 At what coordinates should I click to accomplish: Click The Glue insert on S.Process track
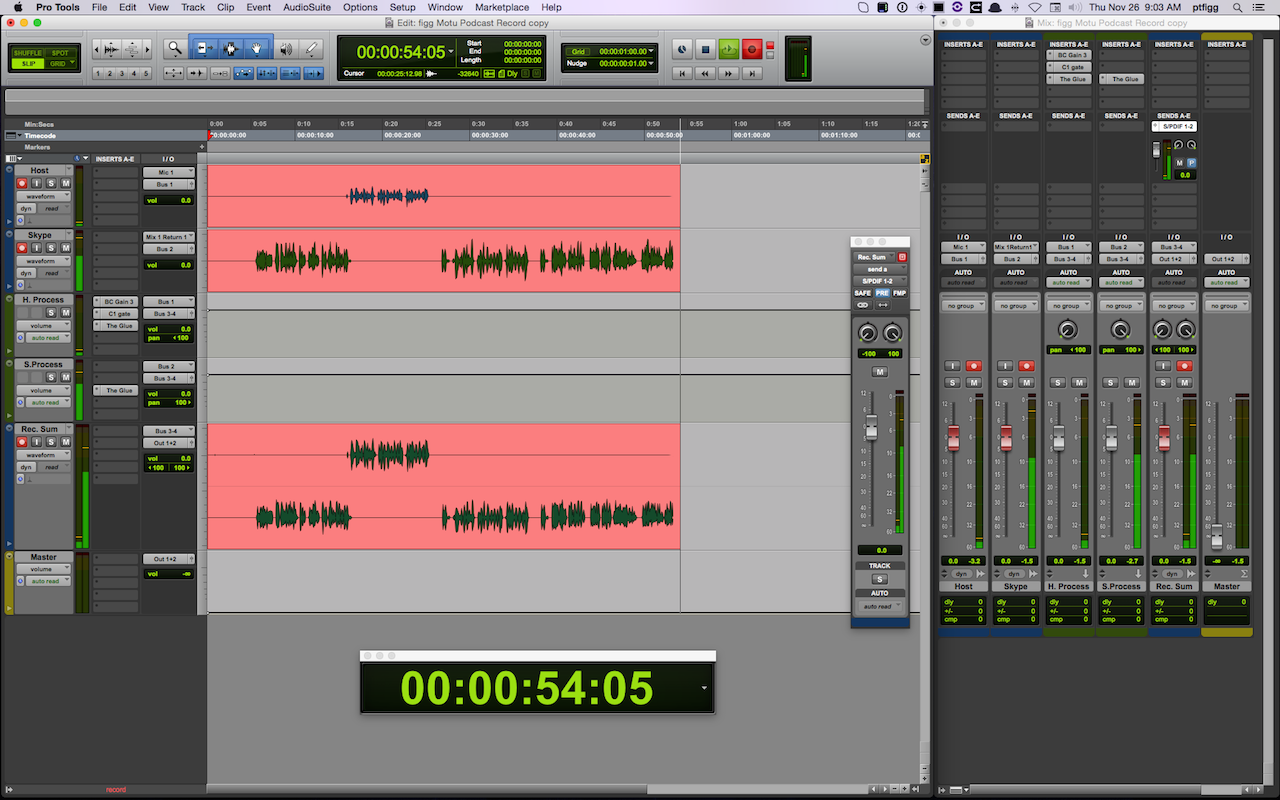[x=118, y=390]
